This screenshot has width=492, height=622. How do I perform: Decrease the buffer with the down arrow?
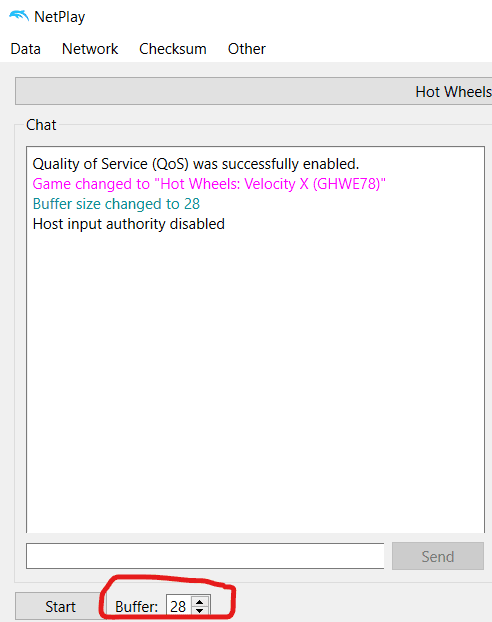click(x=200, y=611)
